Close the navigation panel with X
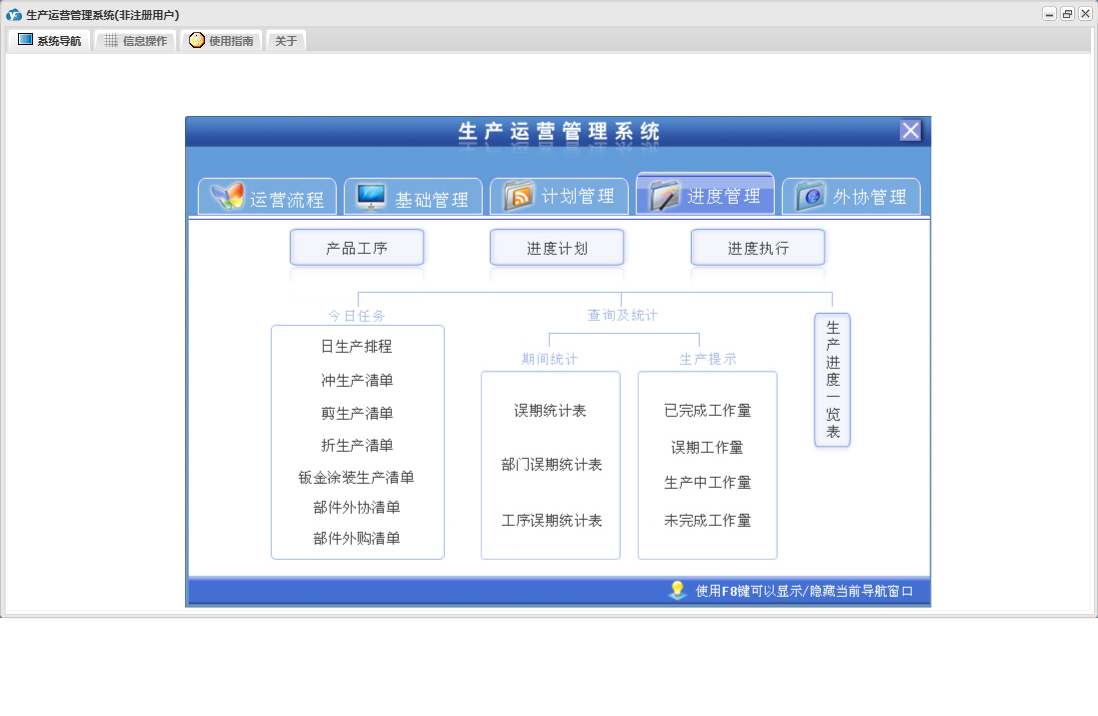 tap(910, 131)
